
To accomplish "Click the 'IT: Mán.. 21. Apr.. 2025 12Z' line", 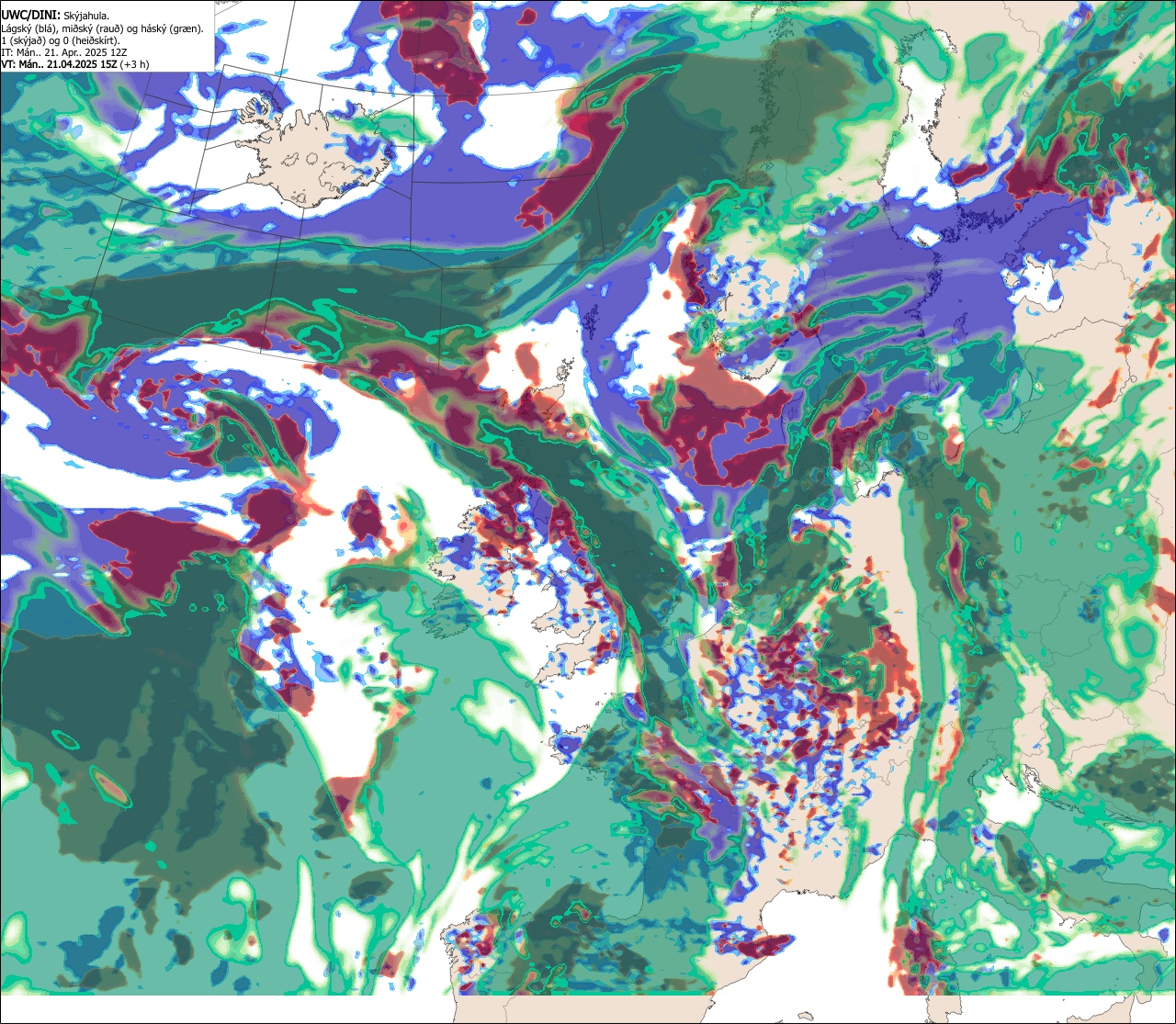I will tap(64, 52).
